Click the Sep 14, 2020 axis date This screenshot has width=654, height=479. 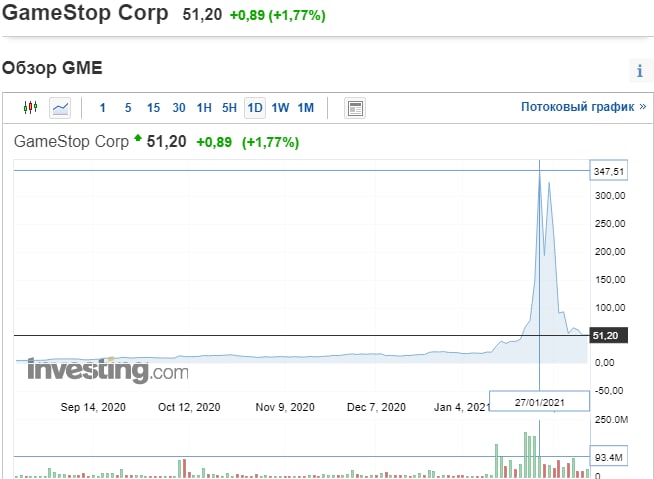[93, 407]
